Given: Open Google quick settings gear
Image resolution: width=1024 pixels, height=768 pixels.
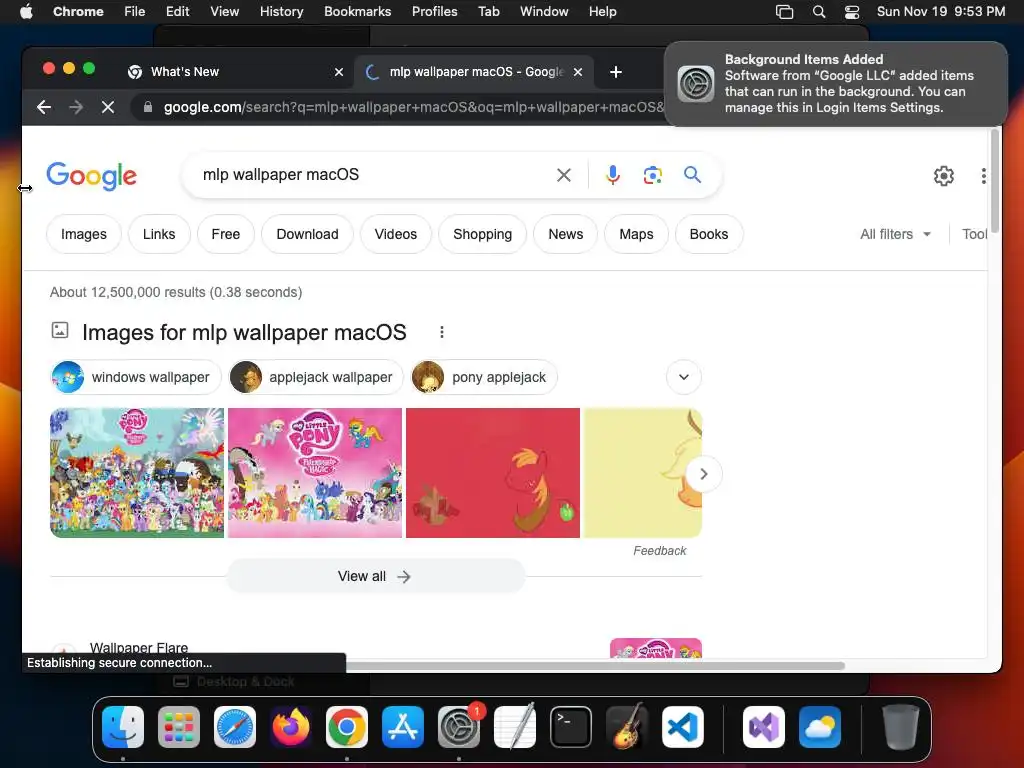Looking at the screenshot, I should point(943,176).
